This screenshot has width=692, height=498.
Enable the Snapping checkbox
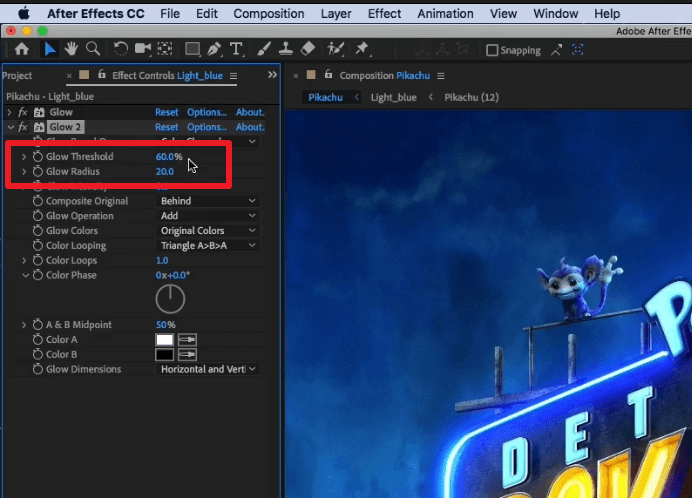(492, 50)
